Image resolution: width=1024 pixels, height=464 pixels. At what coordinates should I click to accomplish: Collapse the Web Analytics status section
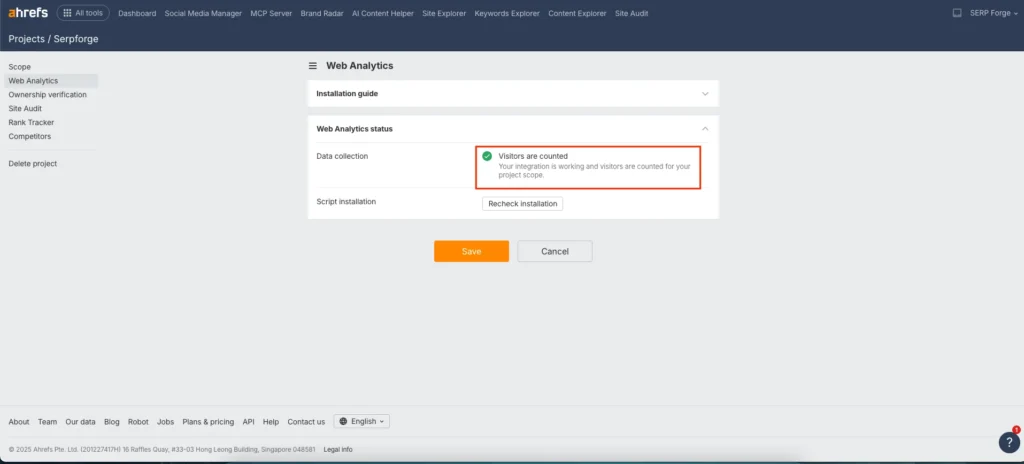point(704,129)
